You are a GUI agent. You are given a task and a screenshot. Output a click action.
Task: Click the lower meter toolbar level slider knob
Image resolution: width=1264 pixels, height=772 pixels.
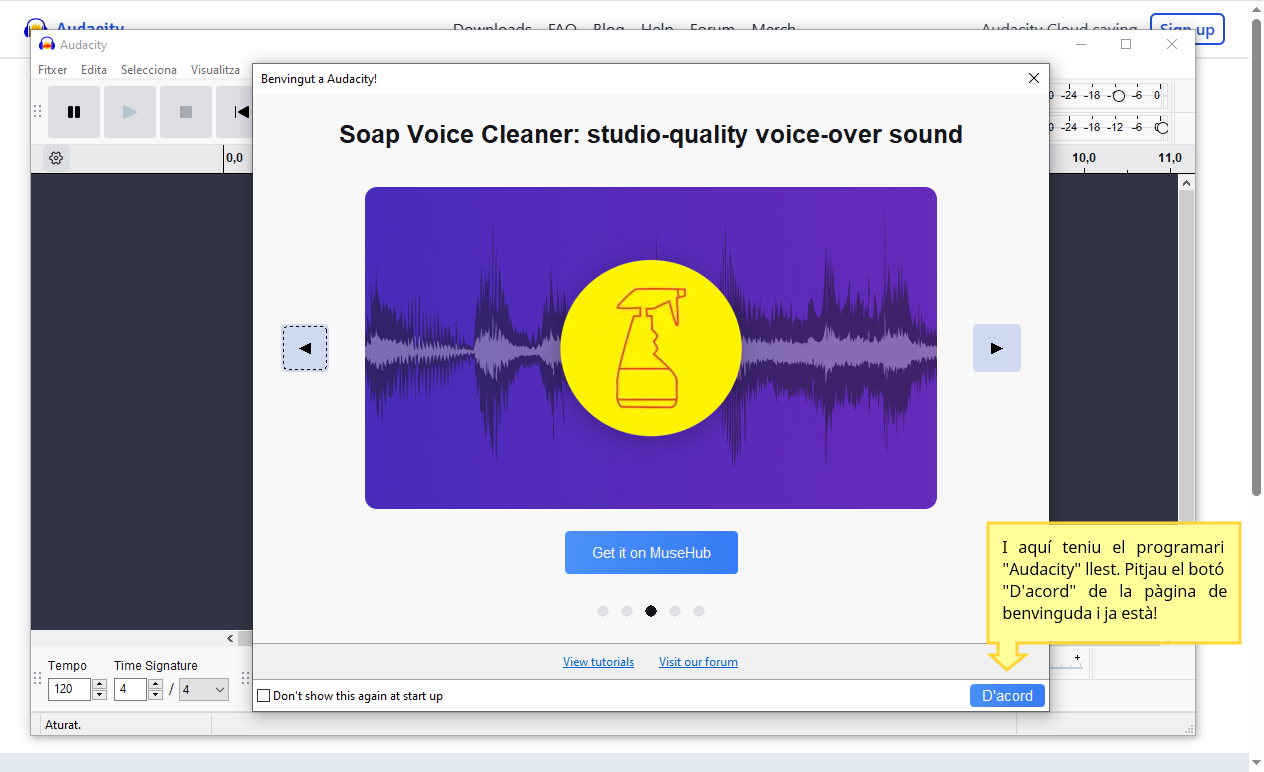click(1161, 128)
